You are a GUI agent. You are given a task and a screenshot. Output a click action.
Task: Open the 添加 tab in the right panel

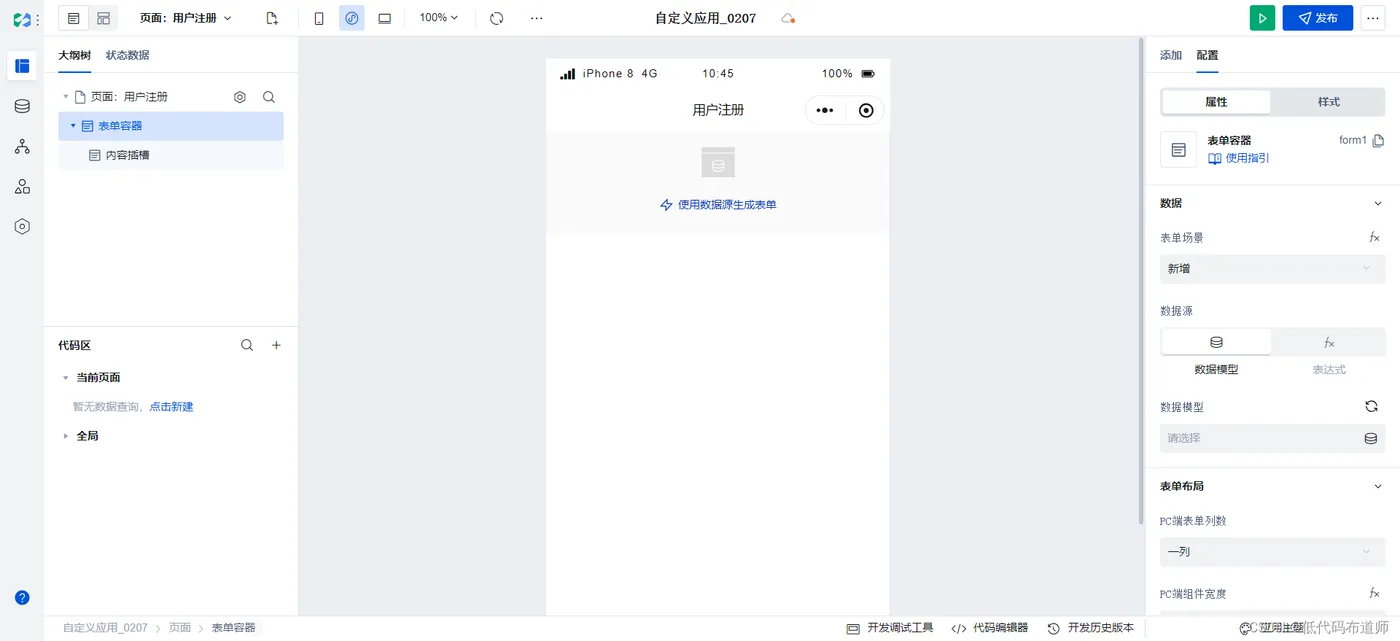pyautogui.click(x=1171, y=55)
